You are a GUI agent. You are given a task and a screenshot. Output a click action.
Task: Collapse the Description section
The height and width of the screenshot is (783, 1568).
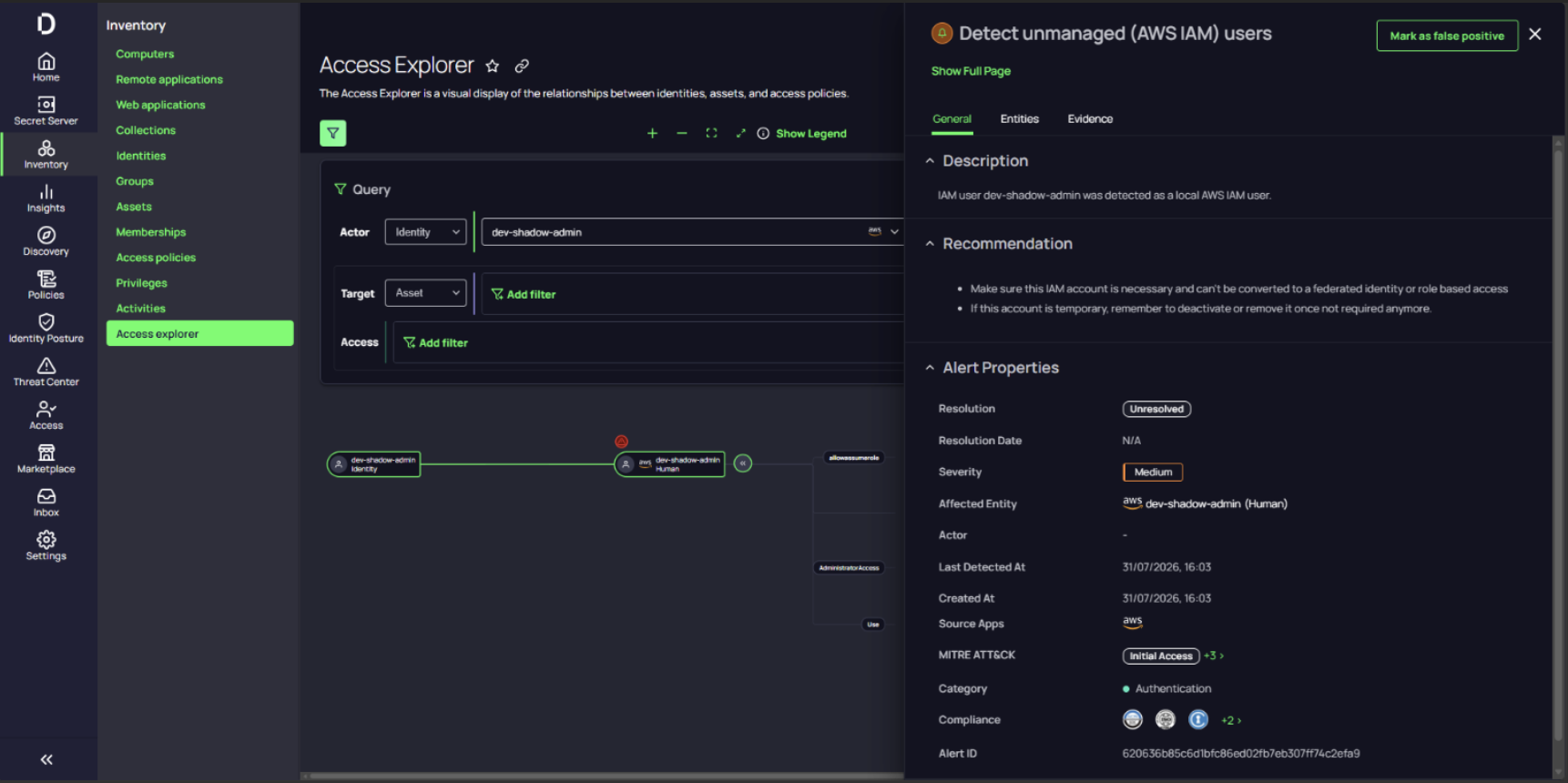point(930,161)
